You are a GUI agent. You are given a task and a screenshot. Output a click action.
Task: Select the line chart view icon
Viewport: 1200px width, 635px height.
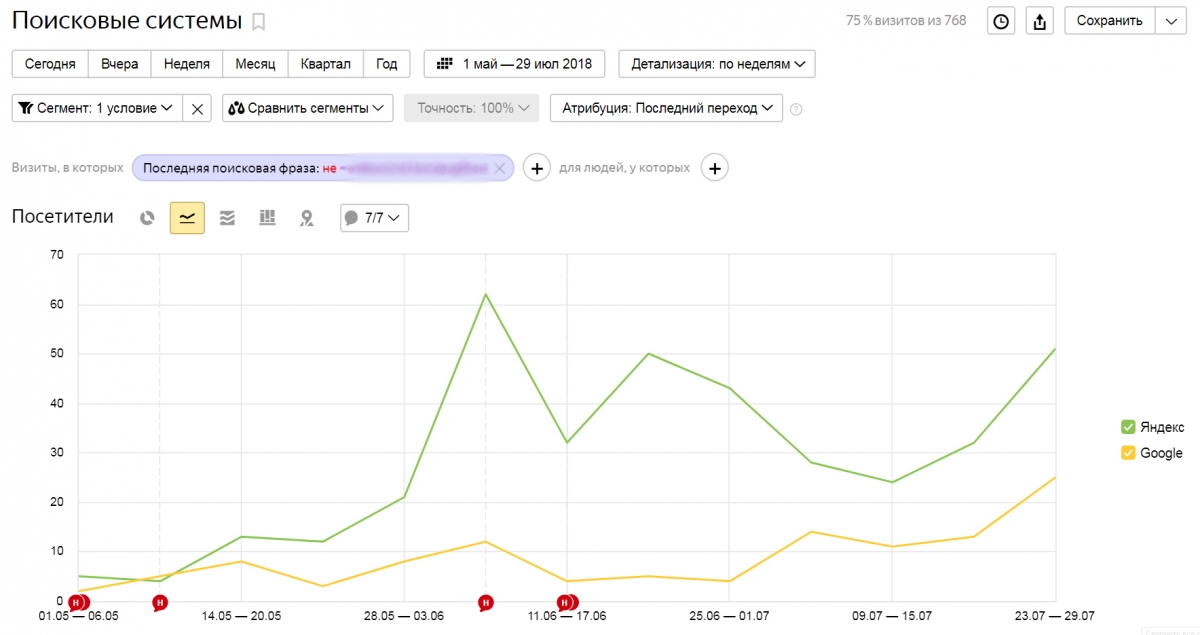click(x=187, y=218)
